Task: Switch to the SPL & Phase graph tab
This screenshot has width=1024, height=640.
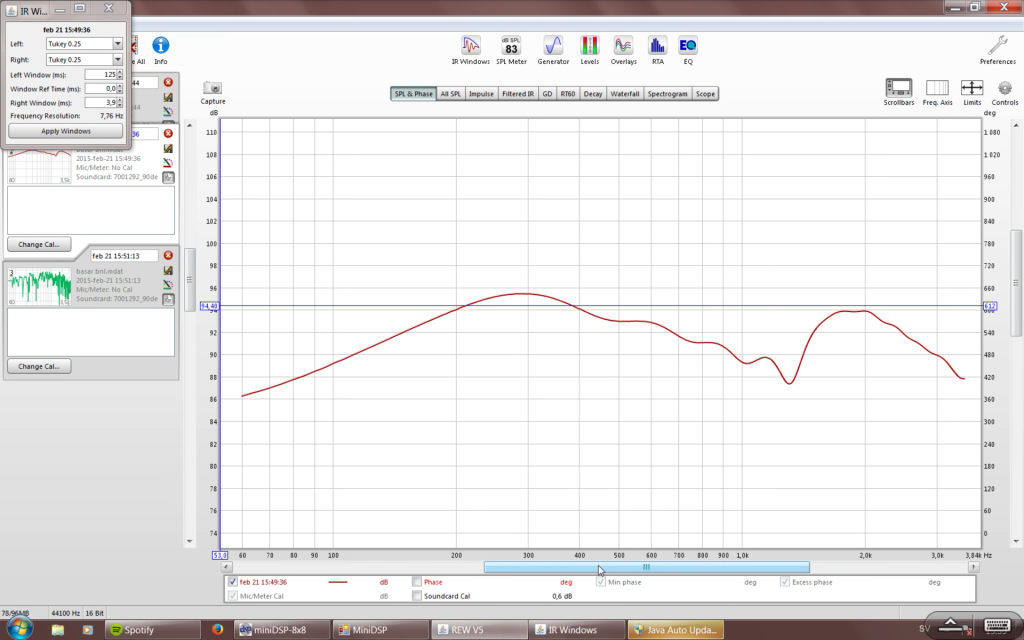Action: pos(413,93)
